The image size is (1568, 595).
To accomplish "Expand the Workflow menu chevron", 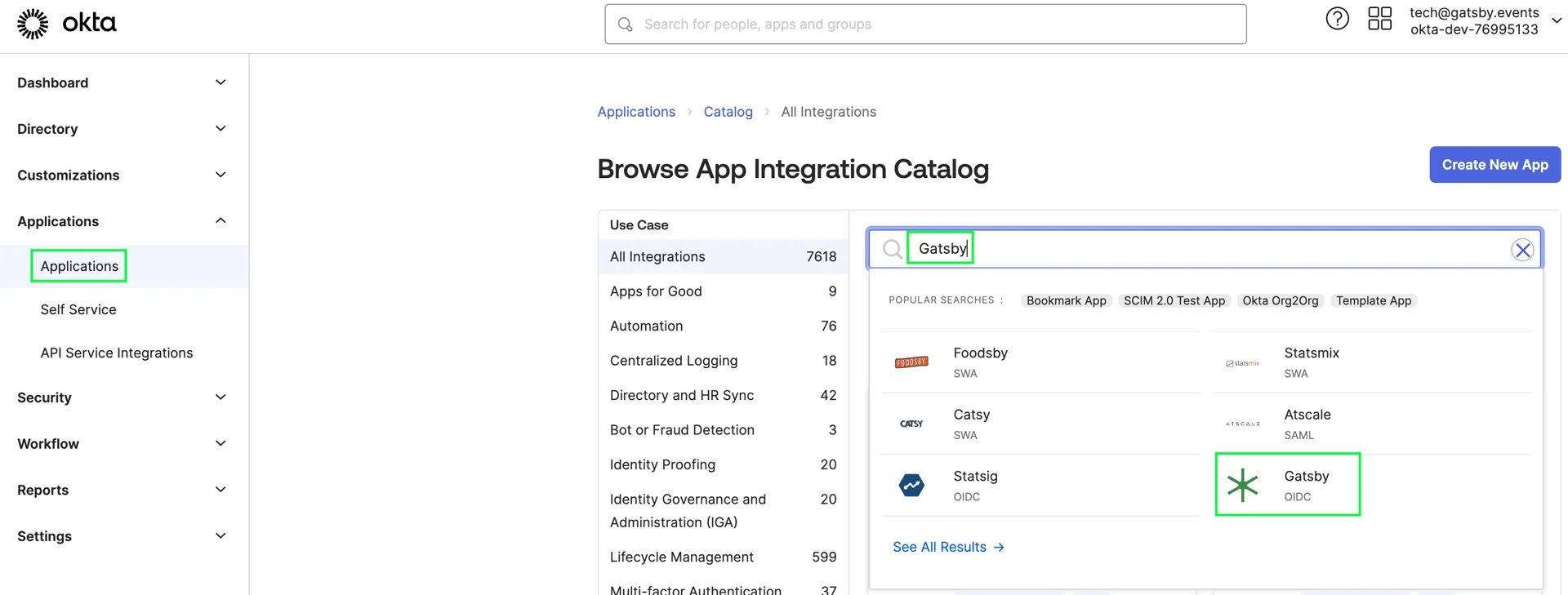I will [x=220, y=443].
